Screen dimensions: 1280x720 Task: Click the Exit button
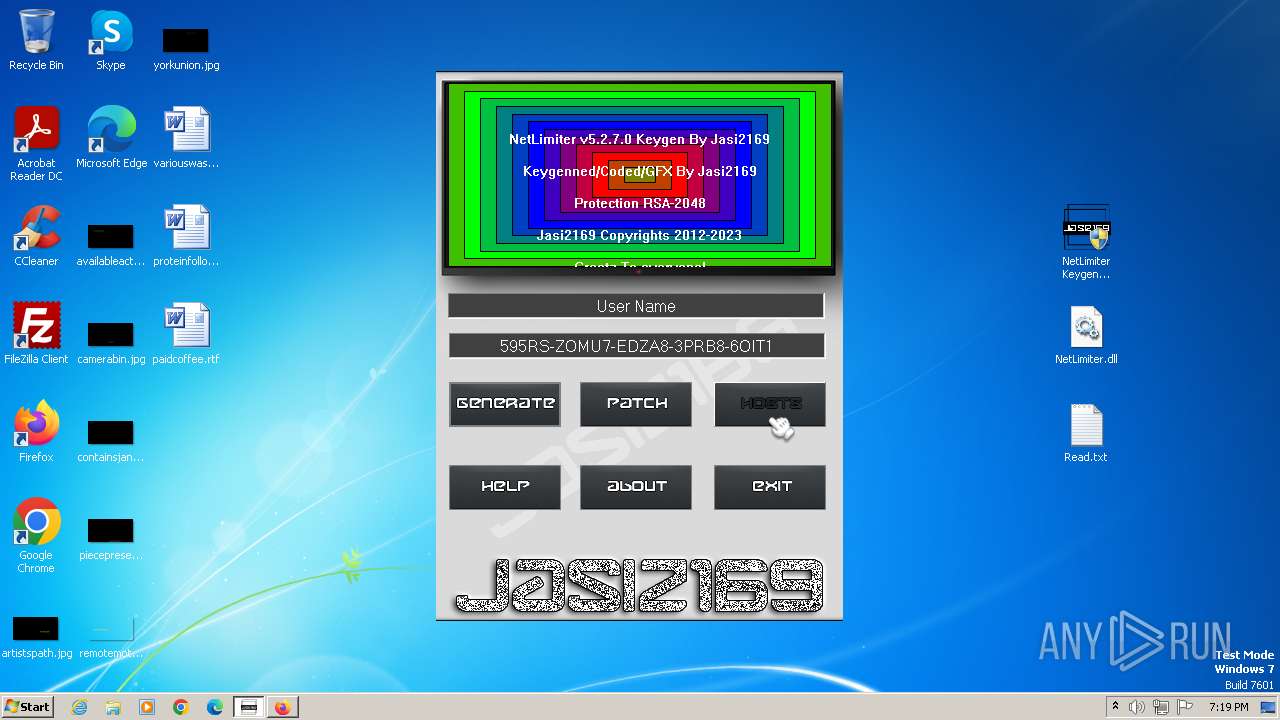[x=770, y=487]
